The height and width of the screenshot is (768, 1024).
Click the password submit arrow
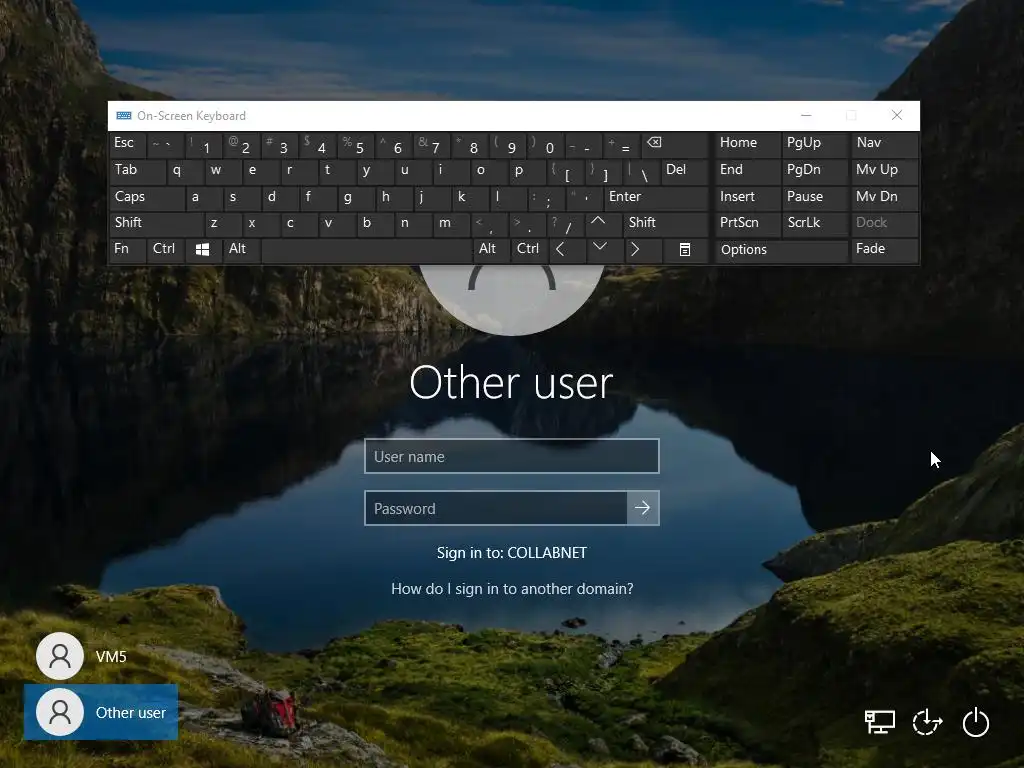coord(643,508)
